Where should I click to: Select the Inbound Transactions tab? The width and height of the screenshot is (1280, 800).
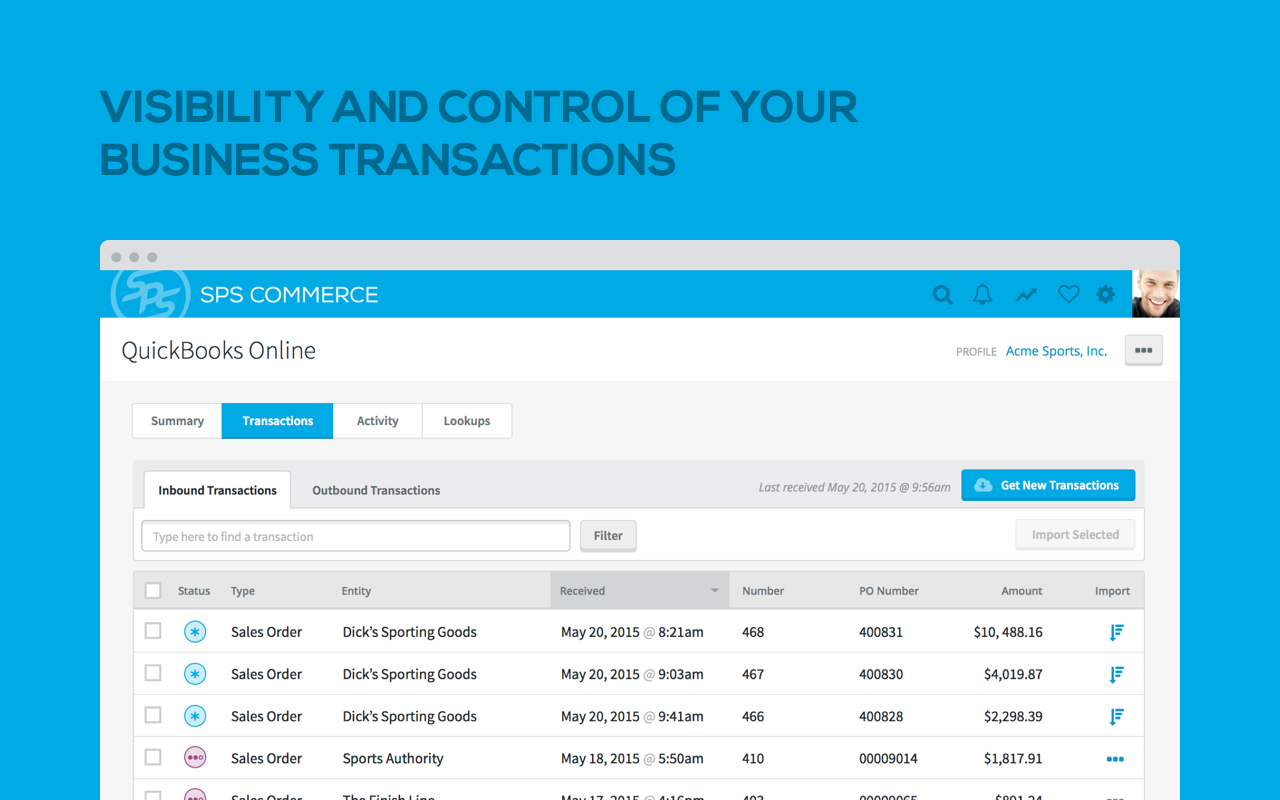(x=217, y=490)
